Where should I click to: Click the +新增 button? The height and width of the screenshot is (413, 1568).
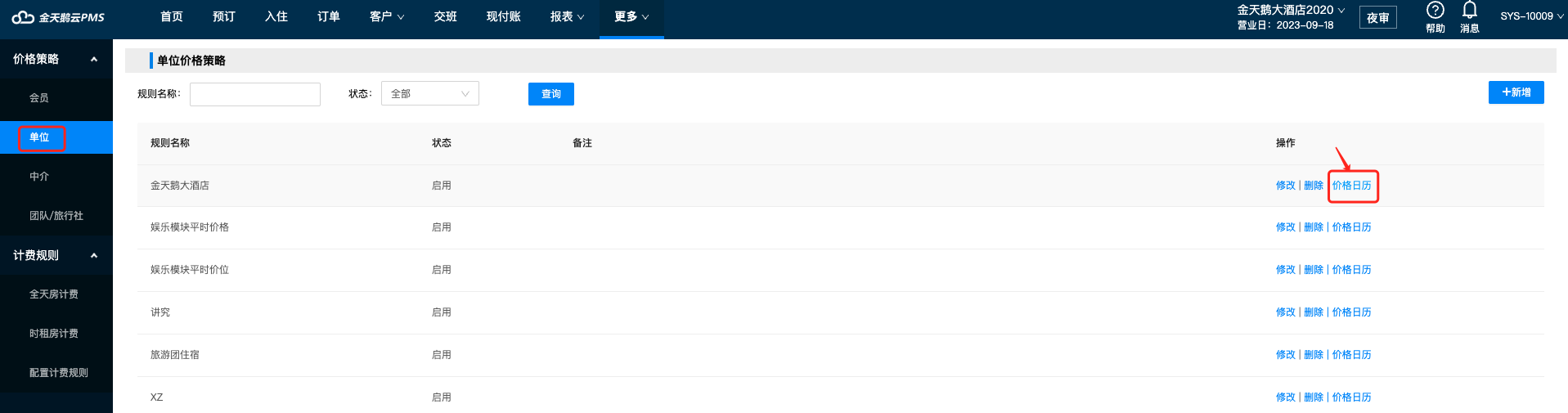pyautogui.click(x=1516, y=92)
